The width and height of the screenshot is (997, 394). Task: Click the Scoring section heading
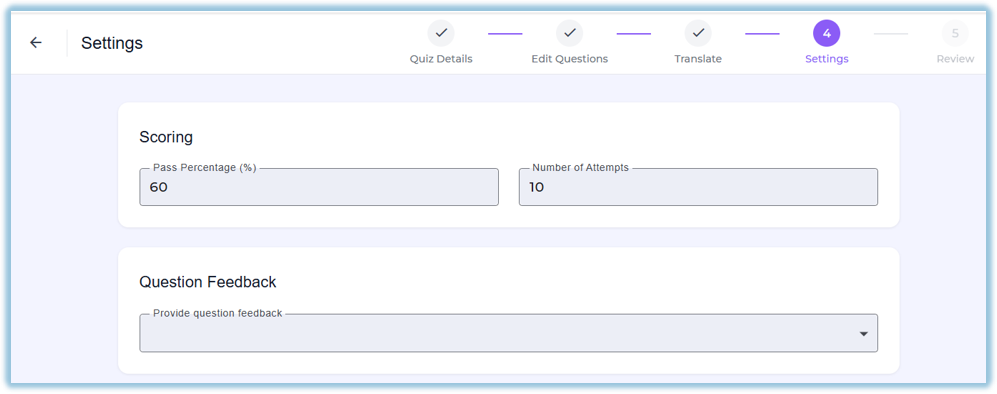click(166, 137)
